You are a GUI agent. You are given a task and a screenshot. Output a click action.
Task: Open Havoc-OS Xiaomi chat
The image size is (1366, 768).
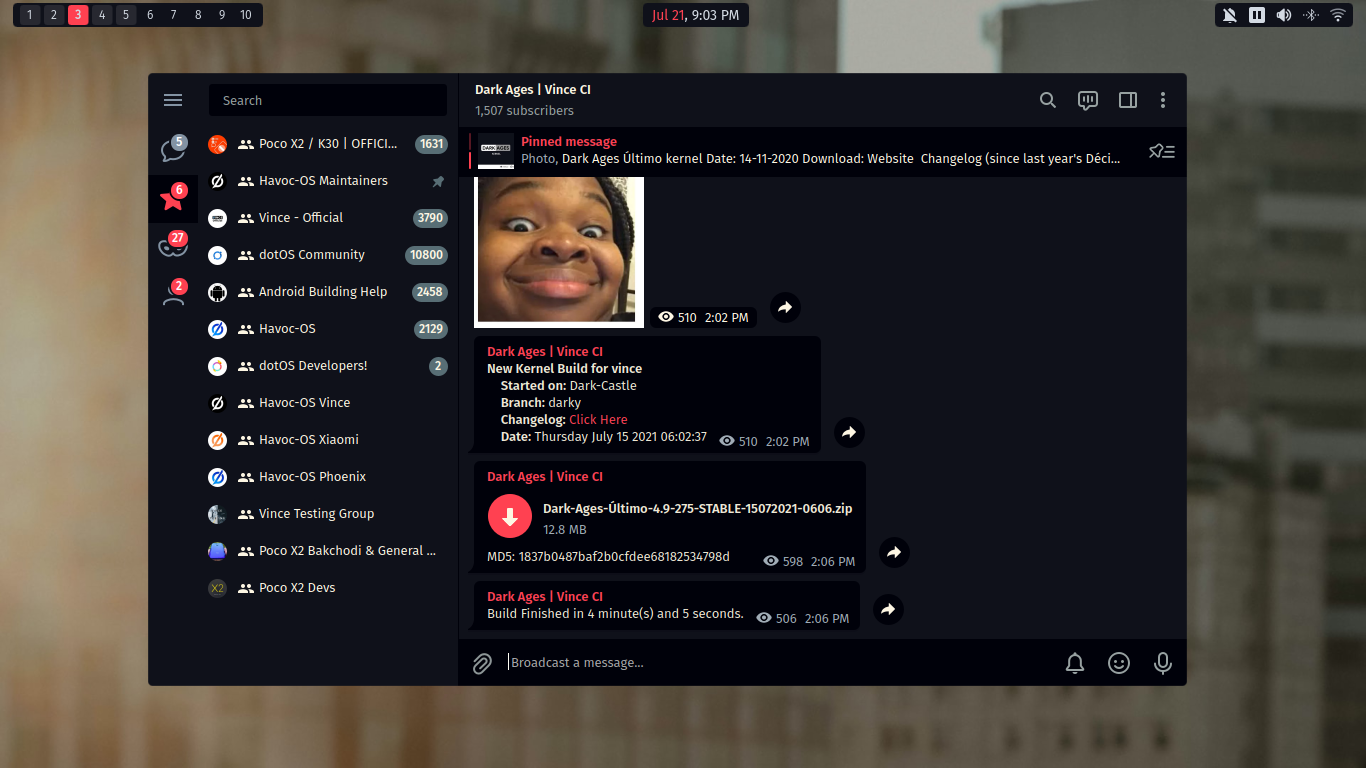(328, 440)
